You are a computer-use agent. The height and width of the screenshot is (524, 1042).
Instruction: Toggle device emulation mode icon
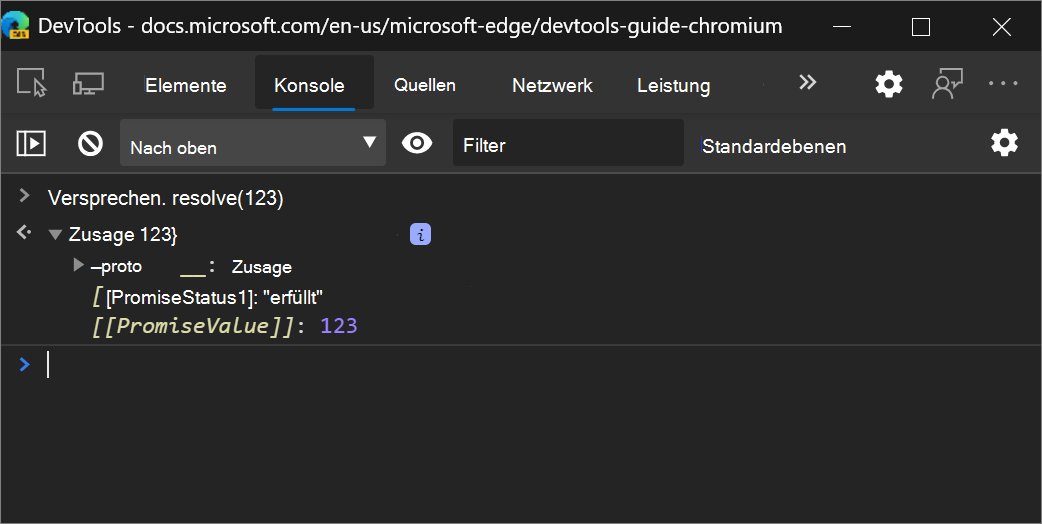[x=88, y=84]
